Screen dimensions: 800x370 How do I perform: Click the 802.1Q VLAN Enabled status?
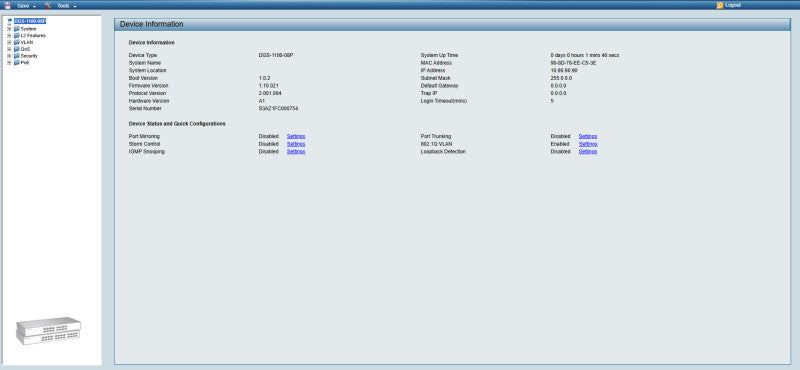coord(560,144)
